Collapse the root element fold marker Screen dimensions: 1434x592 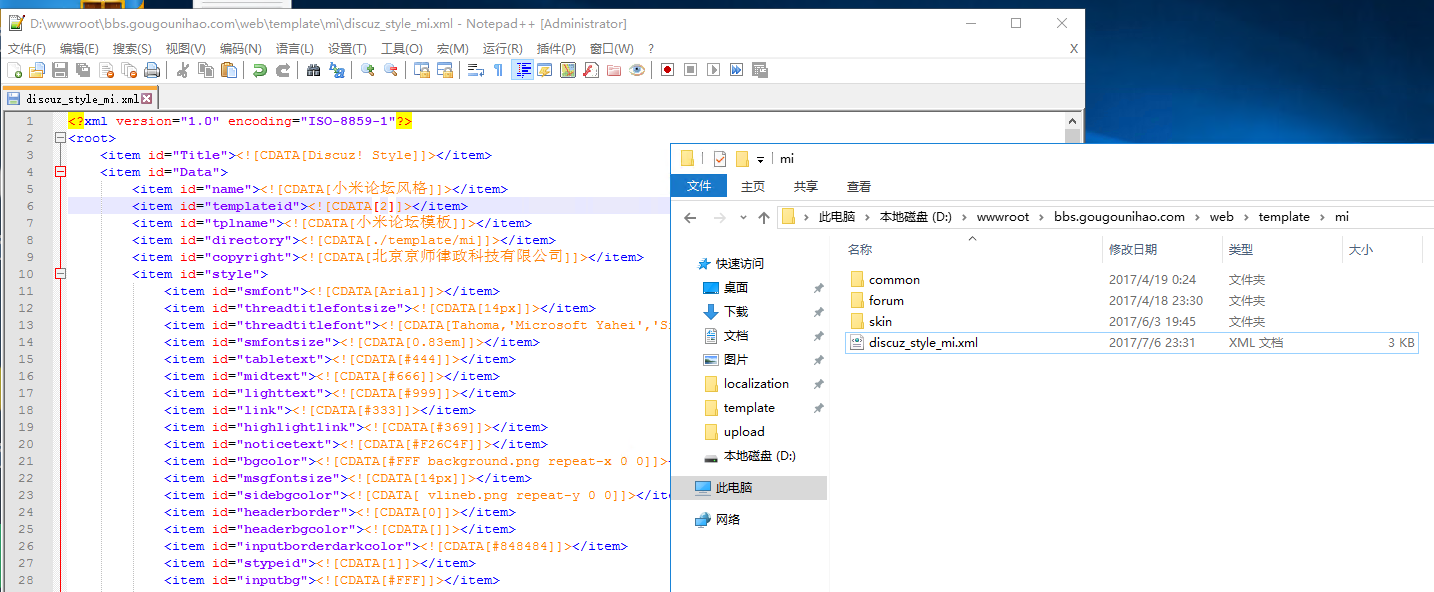click(x=60, y=138)
